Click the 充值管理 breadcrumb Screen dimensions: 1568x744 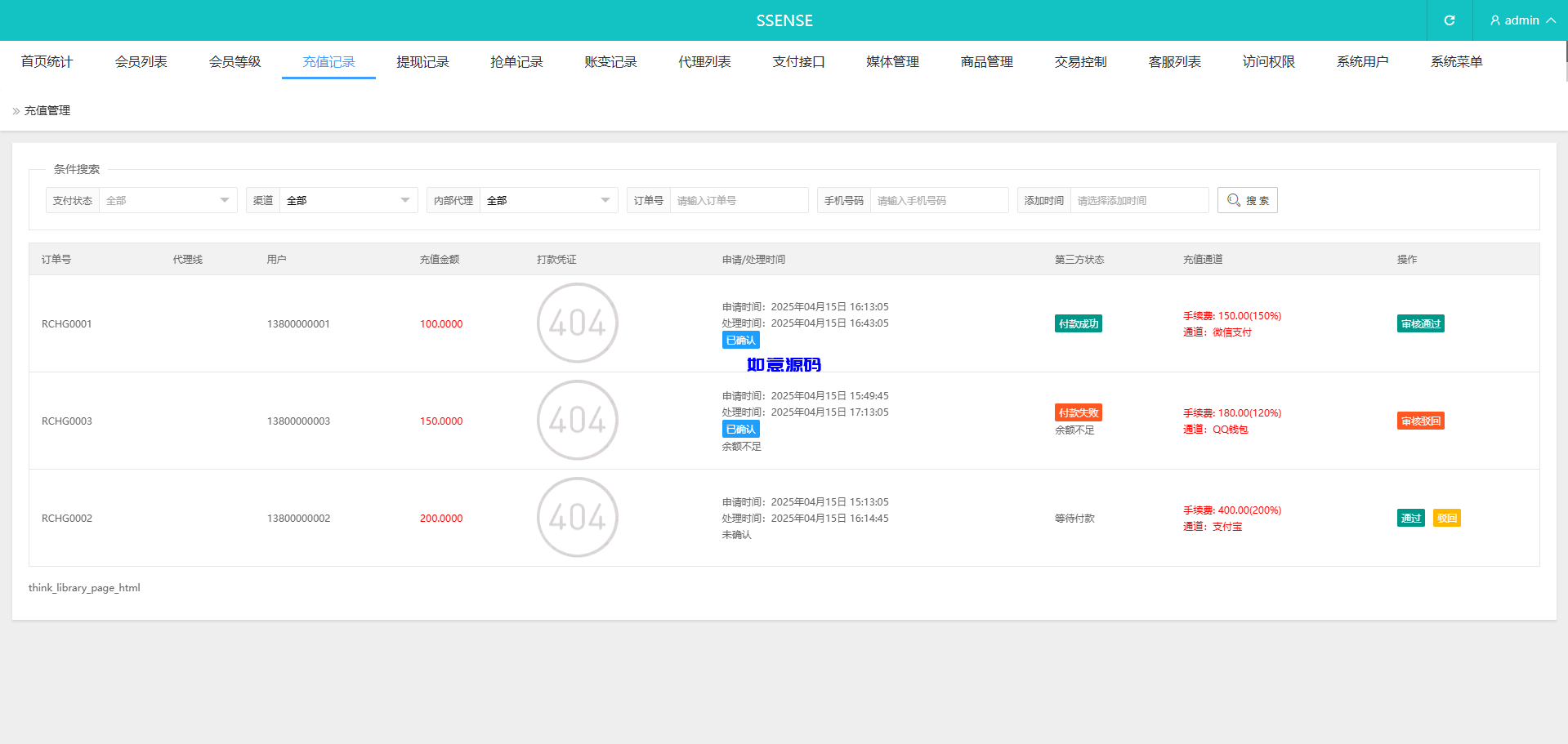[x=47, y=111]
